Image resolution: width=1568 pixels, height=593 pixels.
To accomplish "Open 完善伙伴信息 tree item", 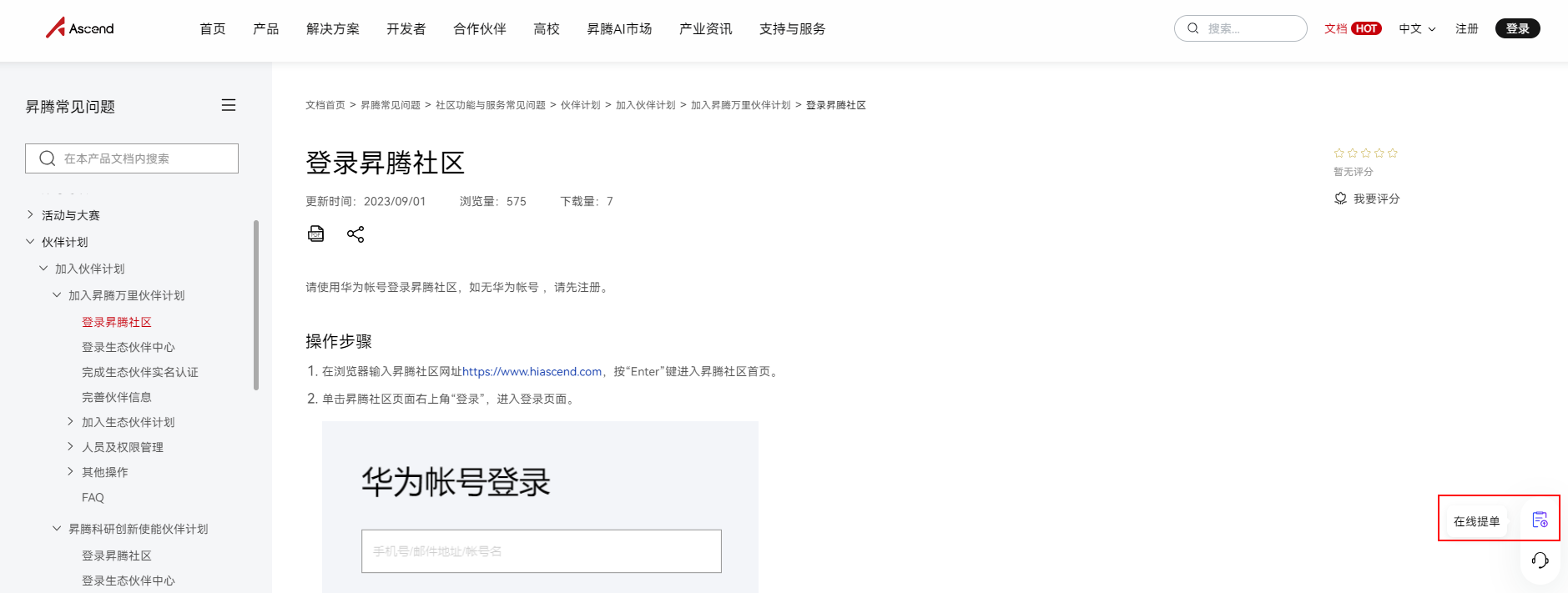I will point(117,397).
